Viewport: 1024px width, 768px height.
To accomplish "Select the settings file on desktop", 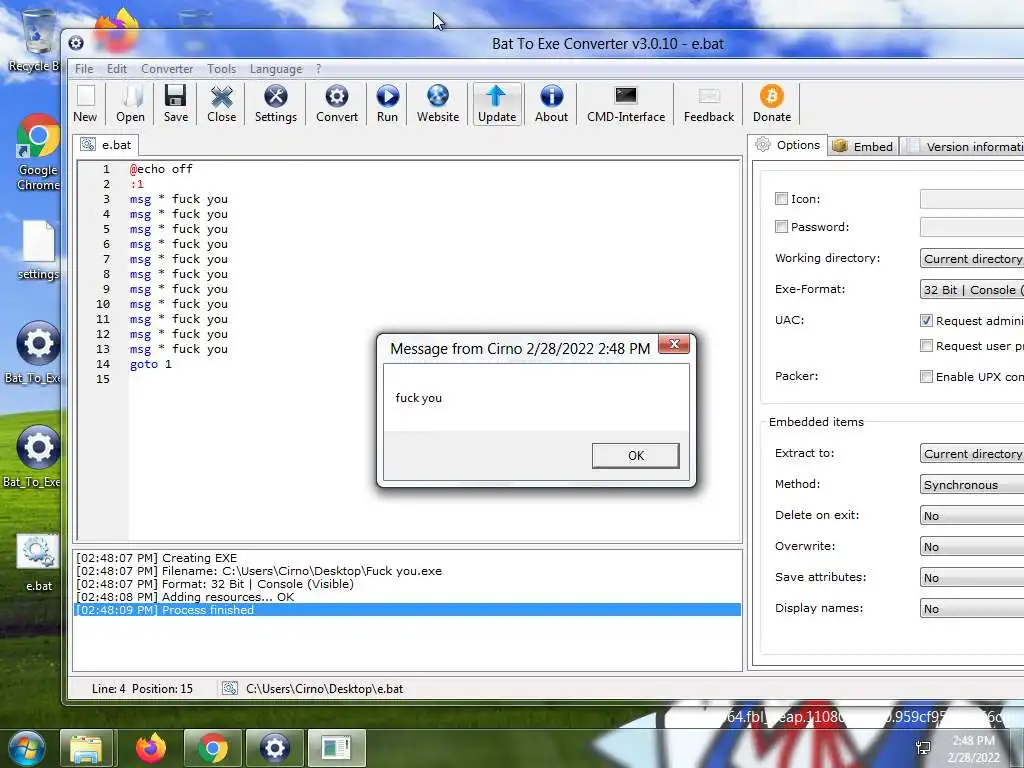I will point(38,251).
